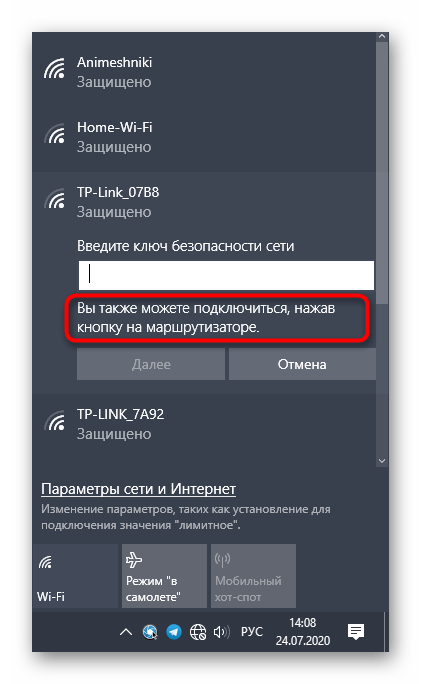The width and height of the screenshot is (421, 684).
Task: Click the Отмена button
Action: click(302, 364)
